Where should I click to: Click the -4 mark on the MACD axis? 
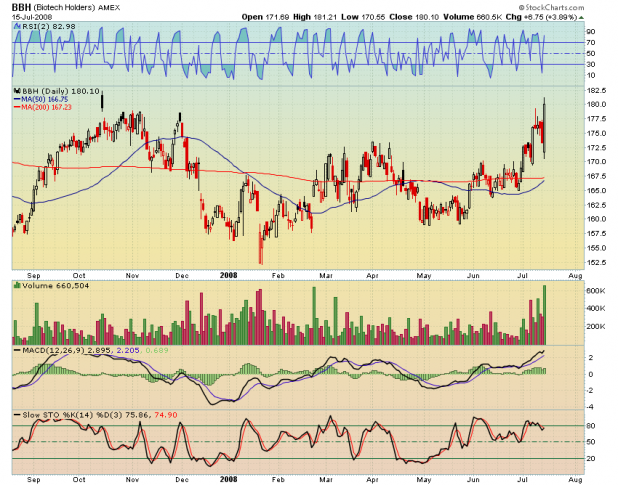[591, 407]
